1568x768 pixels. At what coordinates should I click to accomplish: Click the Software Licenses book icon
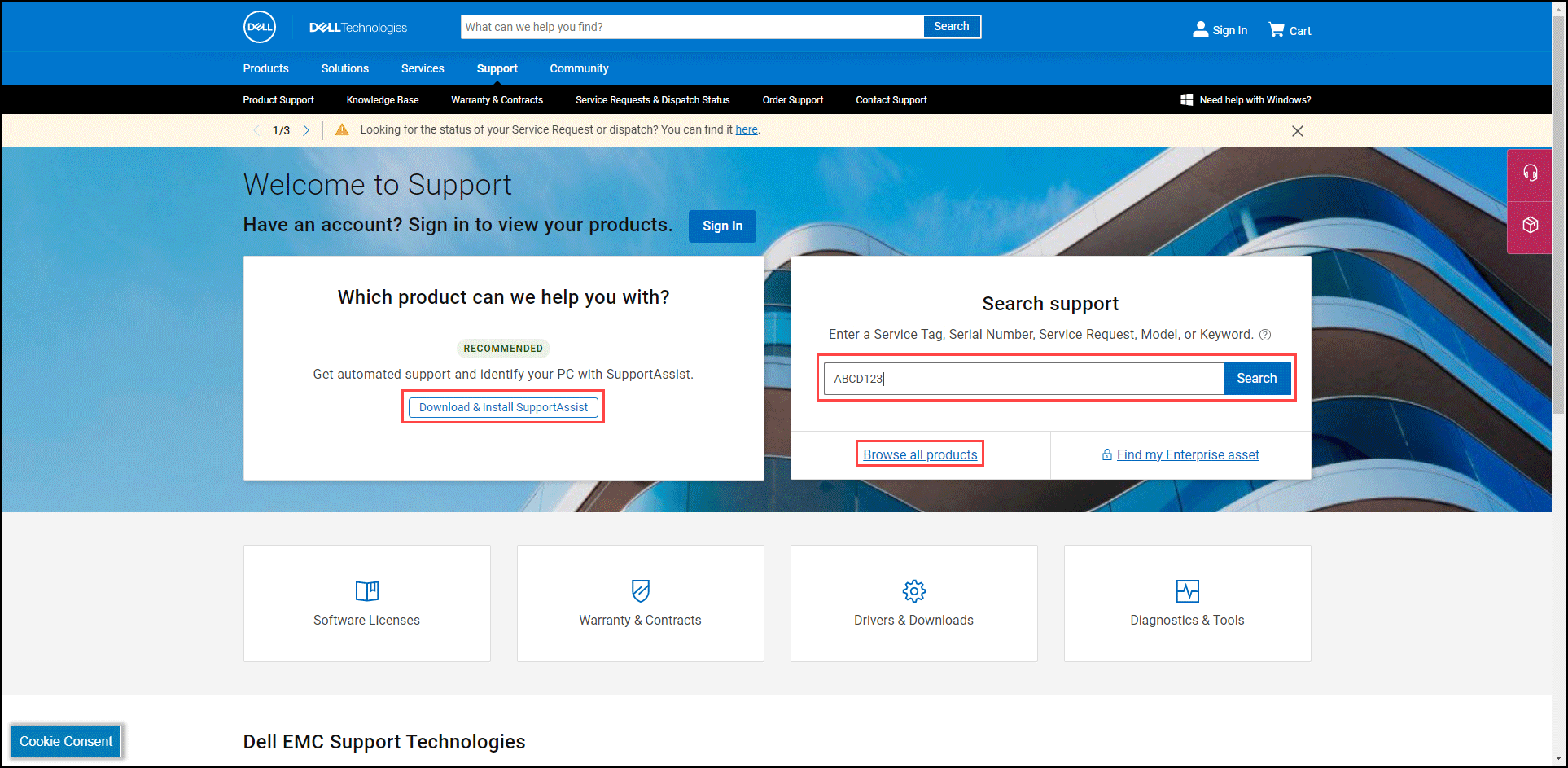click(x=367, y=590)
